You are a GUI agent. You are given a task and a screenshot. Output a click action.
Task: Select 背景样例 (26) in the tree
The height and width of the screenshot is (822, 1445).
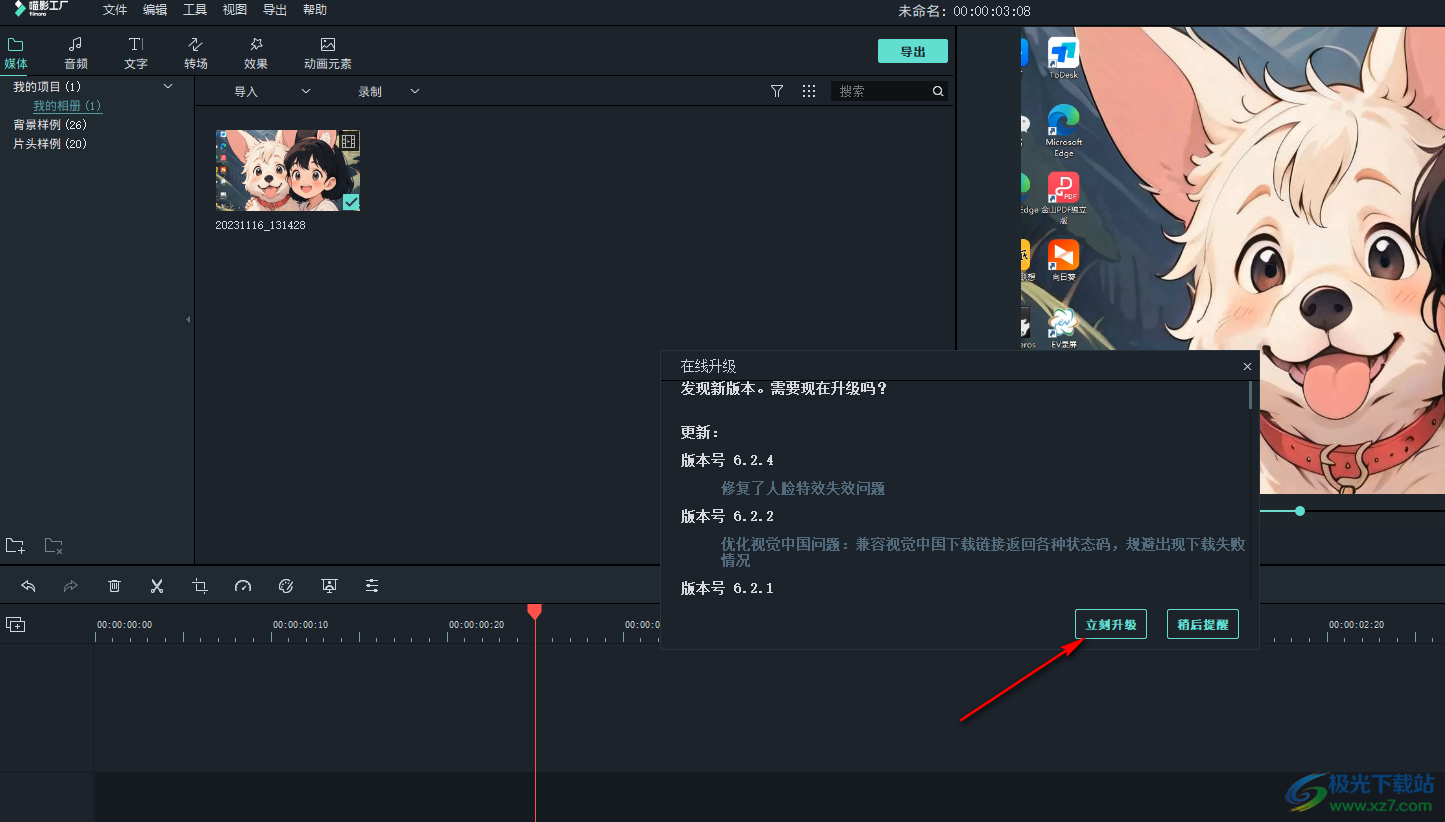click(x=50, y=125)
